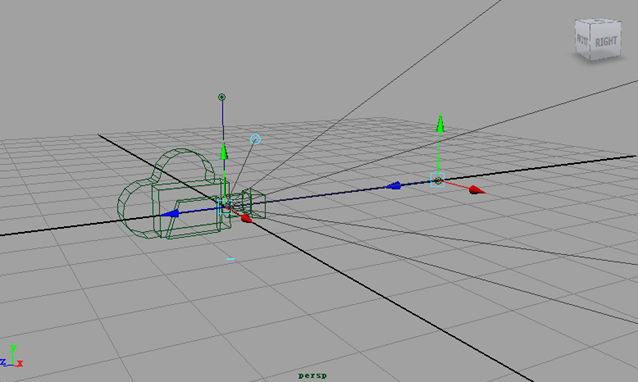The height and width of the screenshot is (382, 638).
Task: Select the red X-axis arrow on camera
Action: pos(247,219)
